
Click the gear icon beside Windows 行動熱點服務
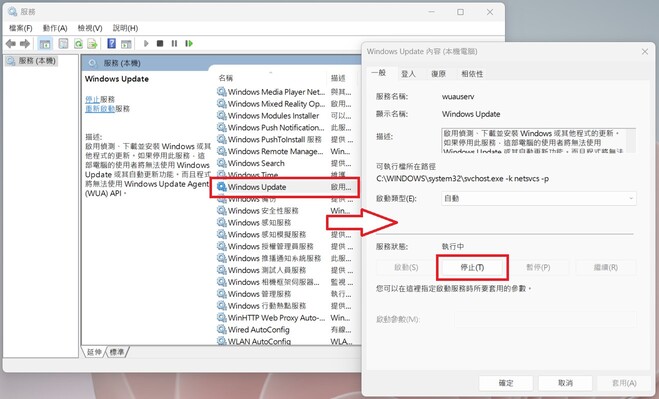click(221, 306)
